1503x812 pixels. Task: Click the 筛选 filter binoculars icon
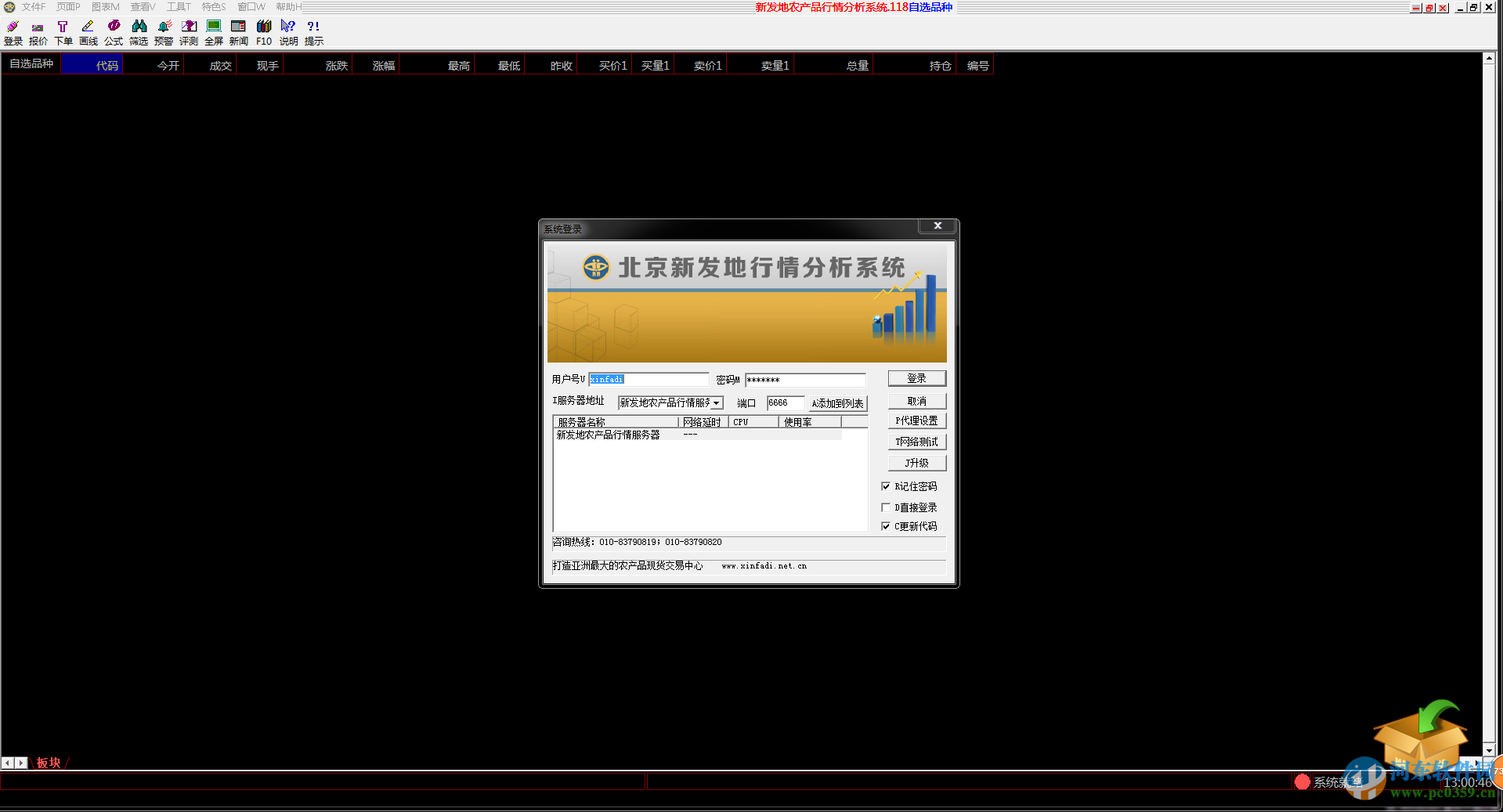[x=139, y=33]
